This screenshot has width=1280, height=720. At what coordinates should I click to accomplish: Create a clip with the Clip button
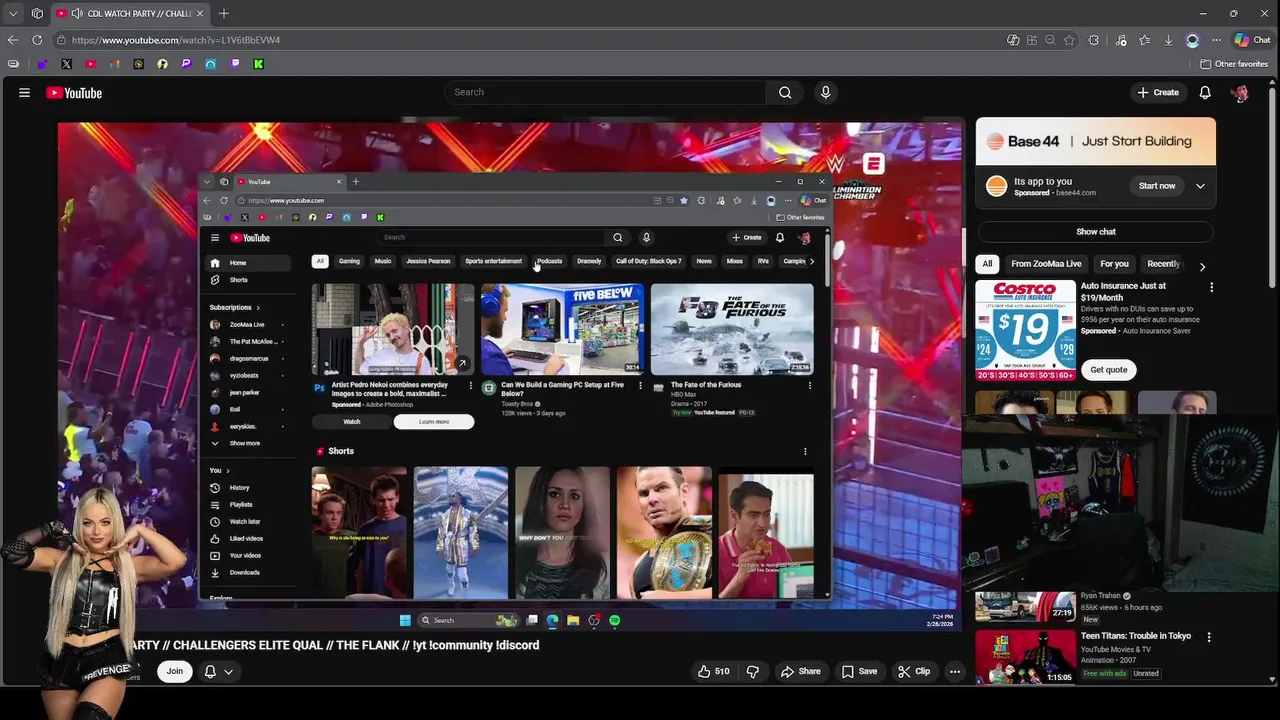(x=914, y=672)
